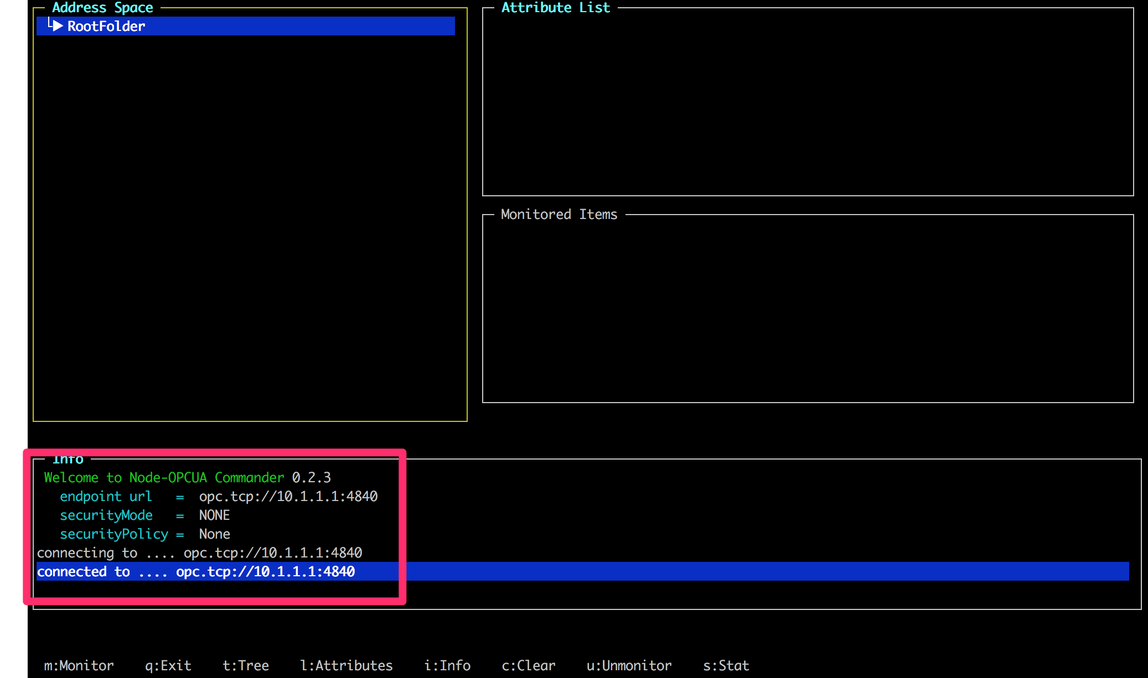Show statistics via s:Stat
The width and height of the screenshot is (1148, 678).
726,665
